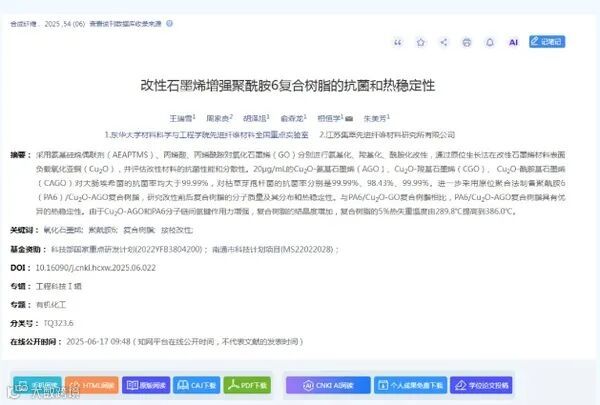Viewport: 600px width, 405px height.
Task: Click the fund text MS22022028
Action: coord(307,249)
